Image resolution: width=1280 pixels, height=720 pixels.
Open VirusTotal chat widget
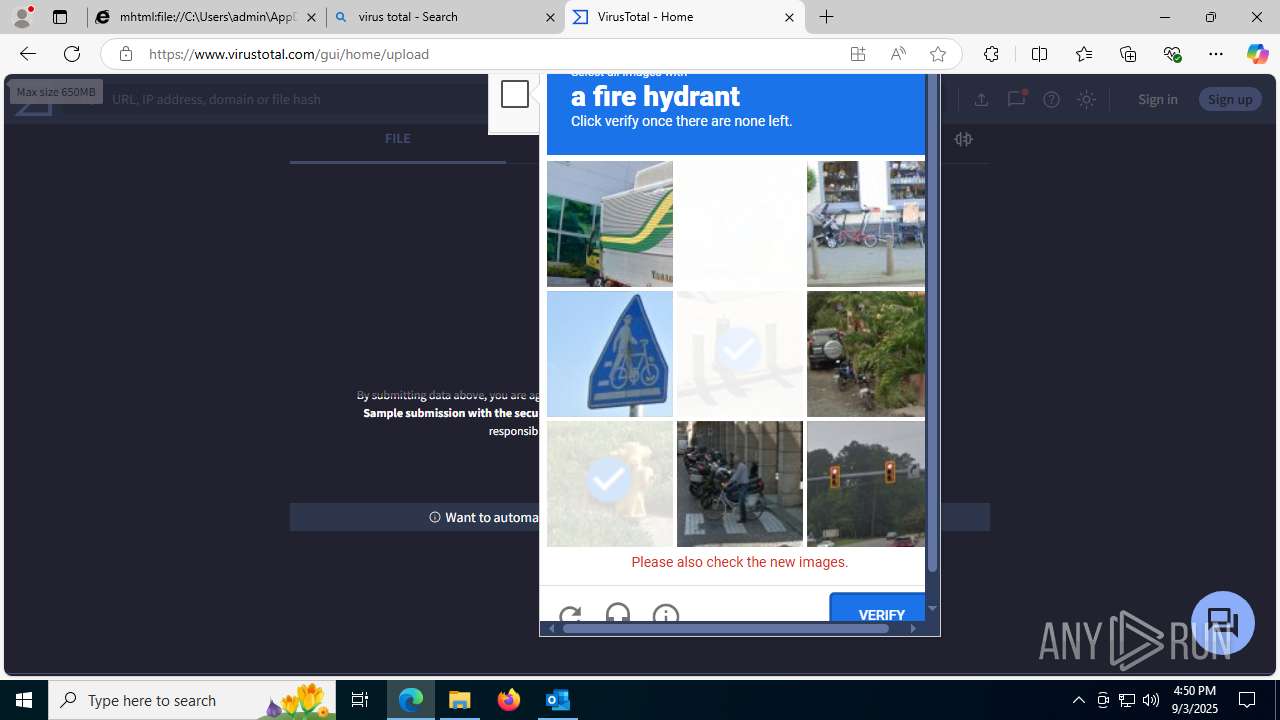1223,623
